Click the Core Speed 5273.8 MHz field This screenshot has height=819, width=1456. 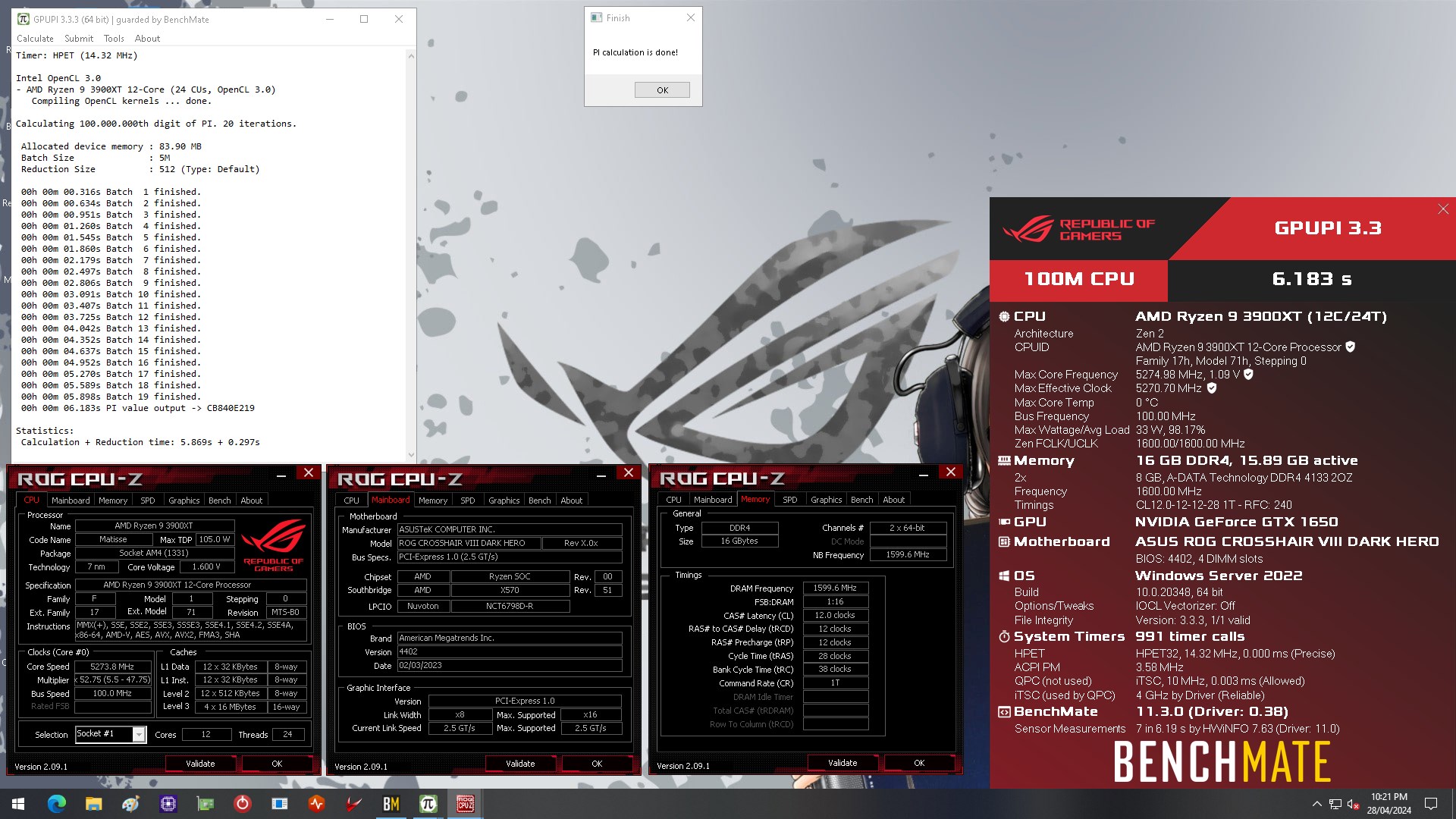pos(112,667)
